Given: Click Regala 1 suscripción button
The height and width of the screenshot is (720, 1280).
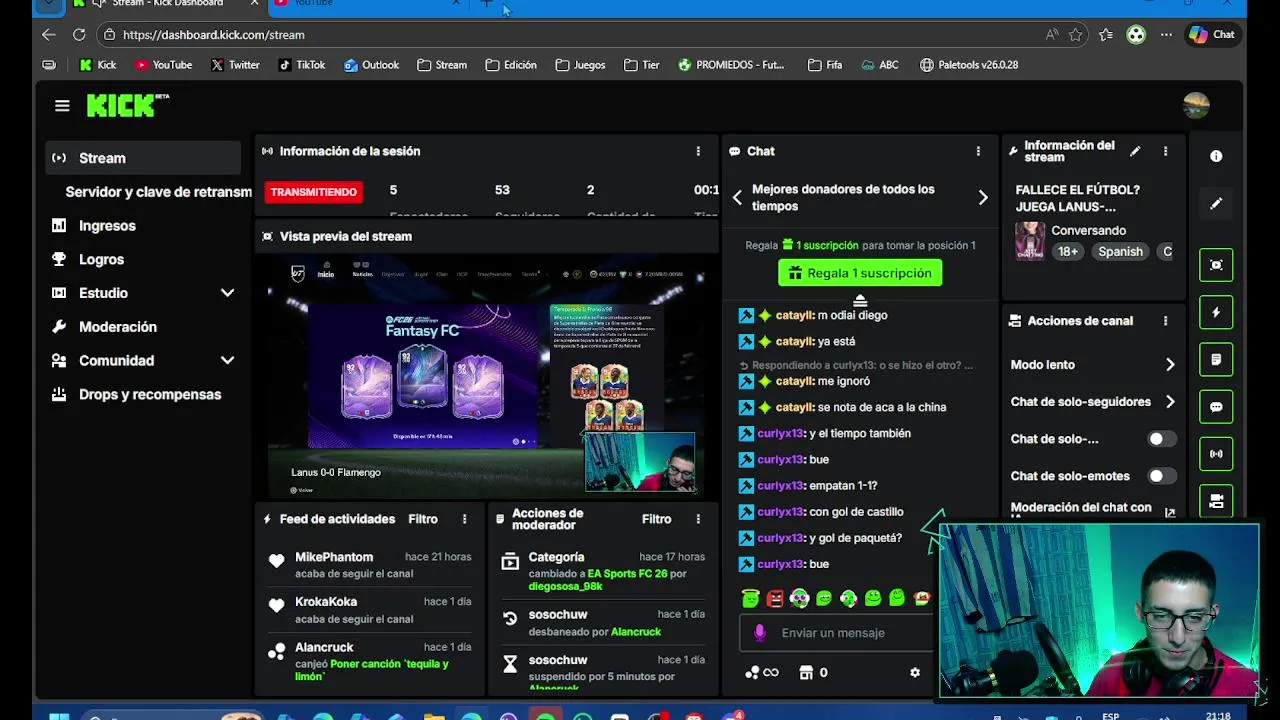Looking at the screenshot, I should (x=860, y=273).
